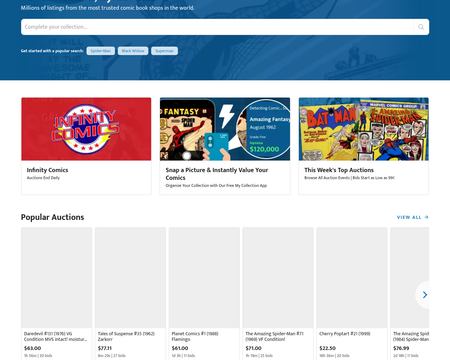Click 'This Week's Top Auctions' title

pos(339,170)
